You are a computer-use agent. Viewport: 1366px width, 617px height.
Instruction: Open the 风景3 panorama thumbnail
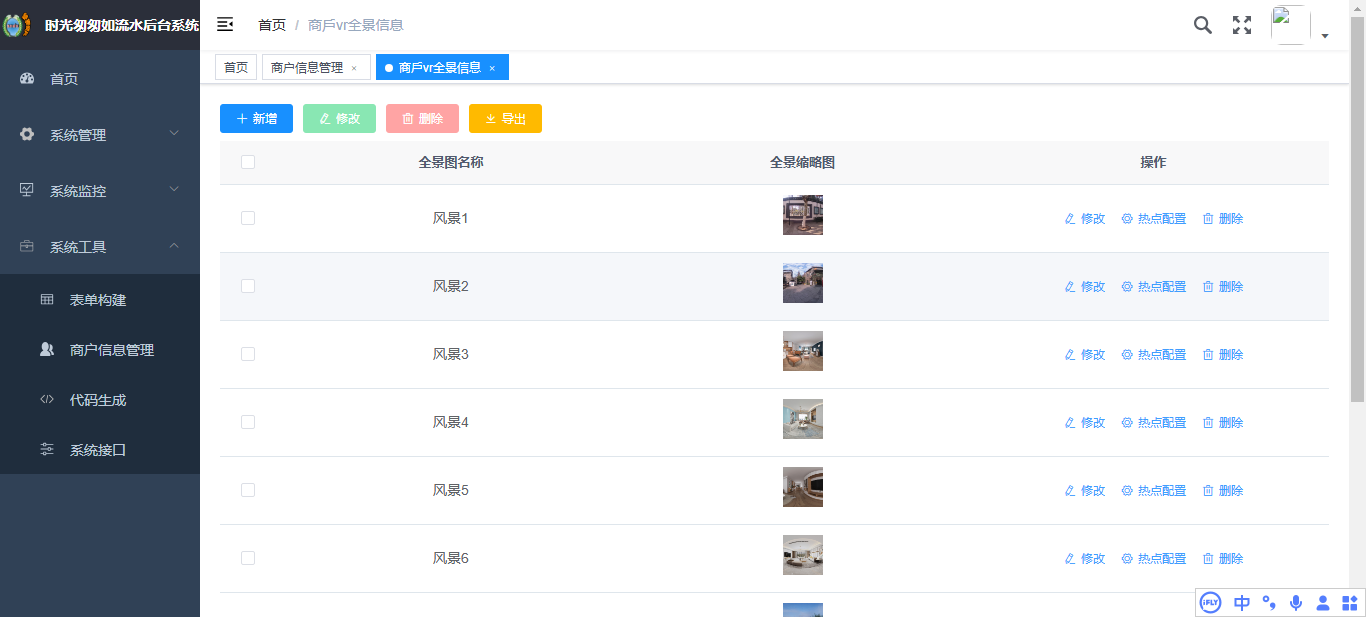point(803,351)
